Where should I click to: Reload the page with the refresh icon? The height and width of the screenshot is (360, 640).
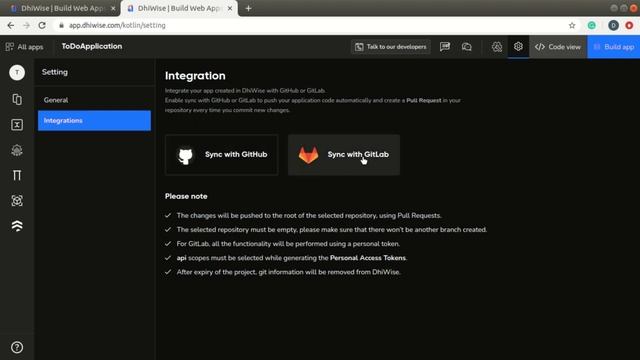(x=42, y=25)
